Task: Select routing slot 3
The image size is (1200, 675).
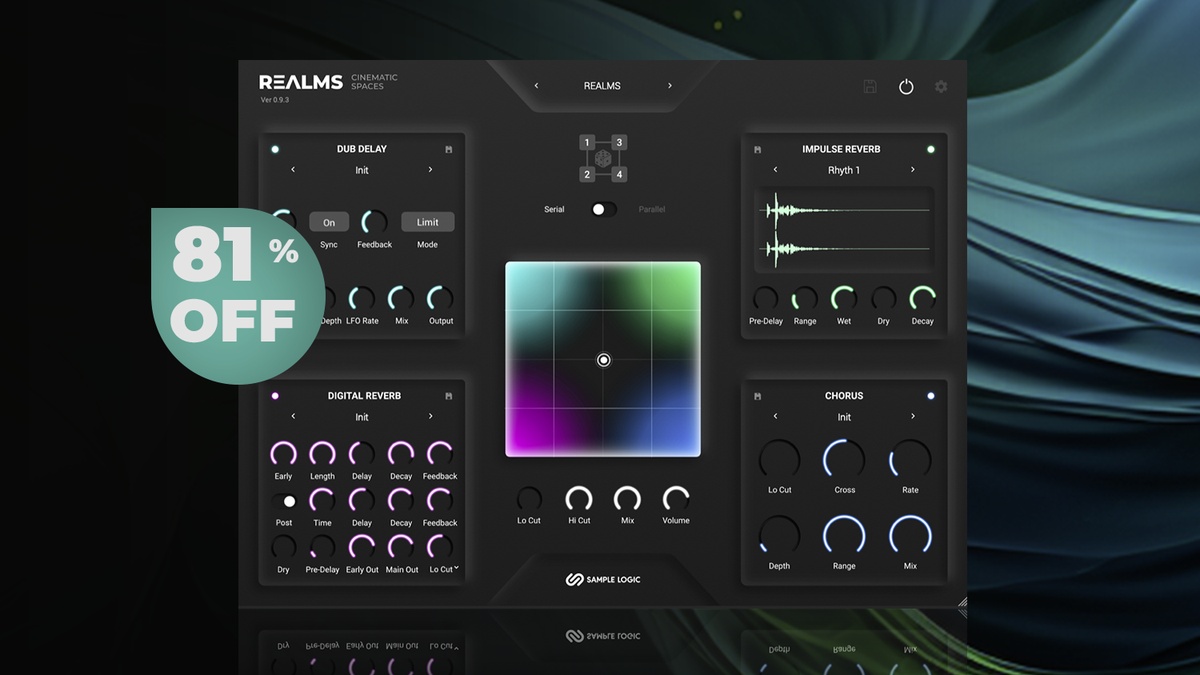Action: [619, 142]
